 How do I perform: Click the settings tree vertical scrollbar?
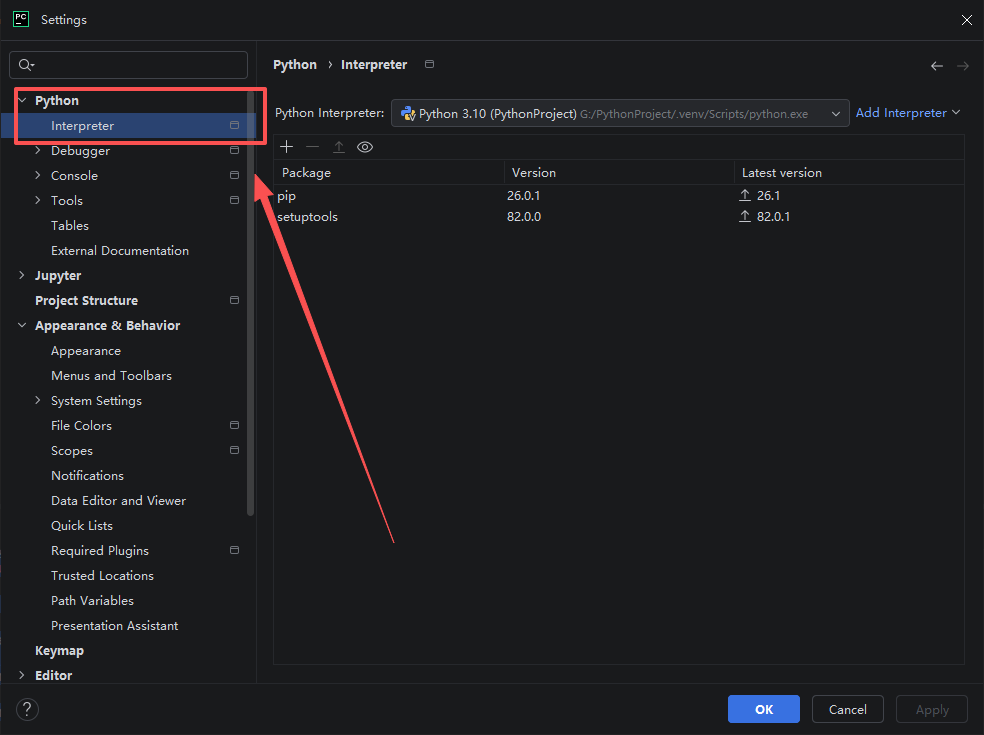coord(251,303)
